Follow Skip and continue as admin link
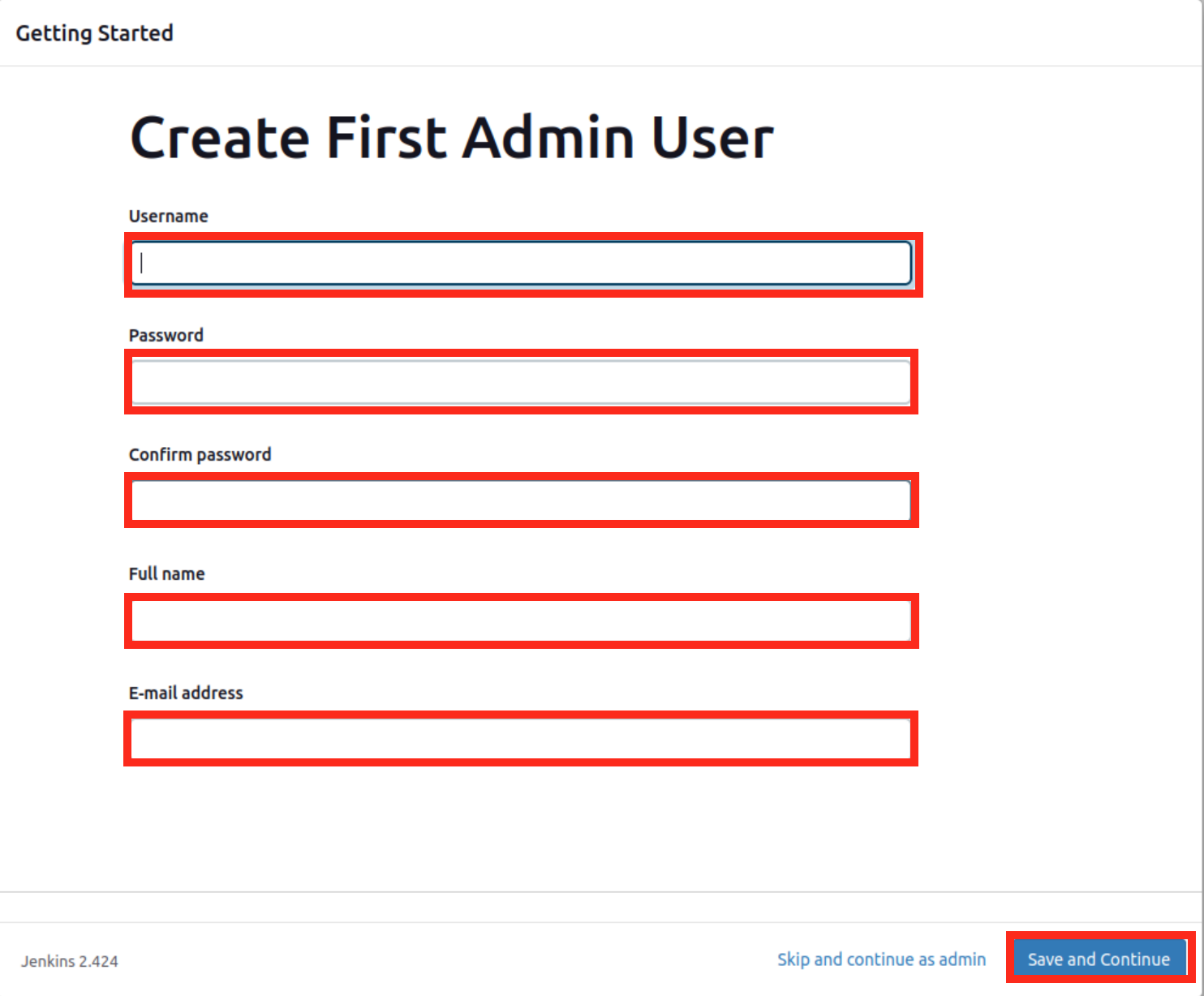The image size is (1204, 996). pos(882,960)
